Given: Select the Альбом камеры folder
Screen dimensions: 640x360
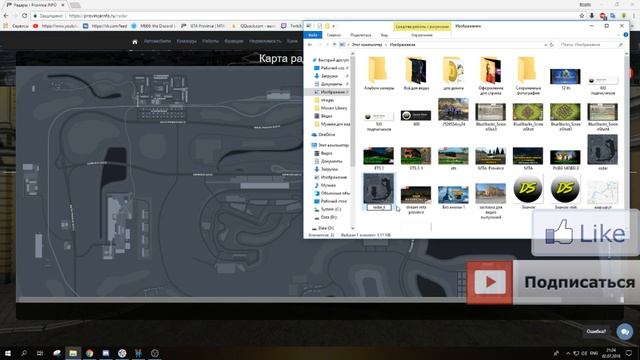Looking at the screenshot, I should [x=379, y=73].
